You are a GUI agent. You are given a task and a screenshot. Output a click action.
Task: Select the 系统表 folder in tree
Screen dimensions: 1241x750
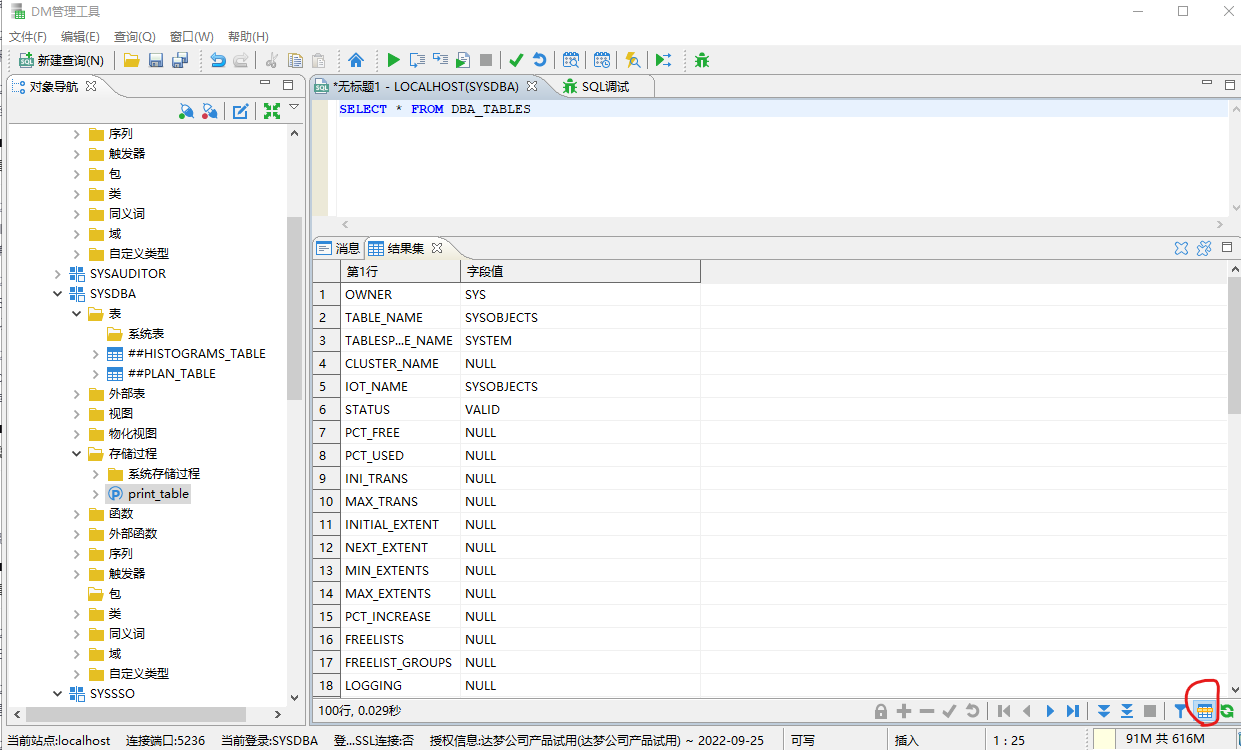point(146,334)
